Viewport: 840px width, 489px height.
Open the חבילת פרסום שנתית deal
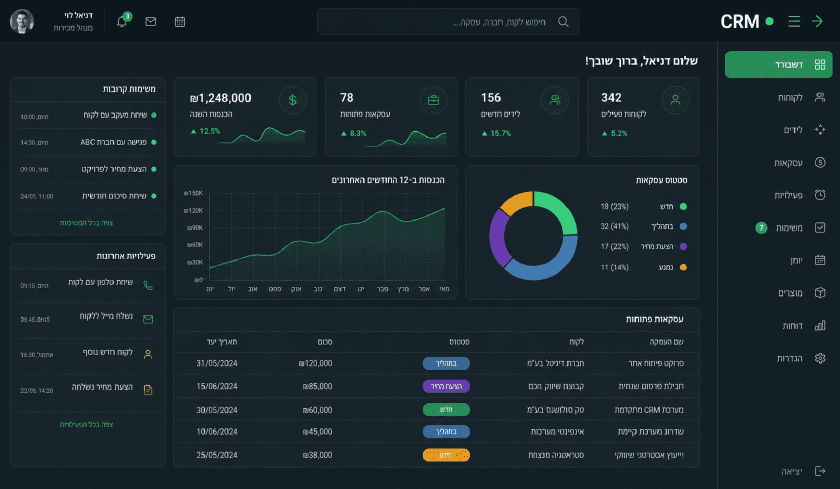[x=651, y=386]
